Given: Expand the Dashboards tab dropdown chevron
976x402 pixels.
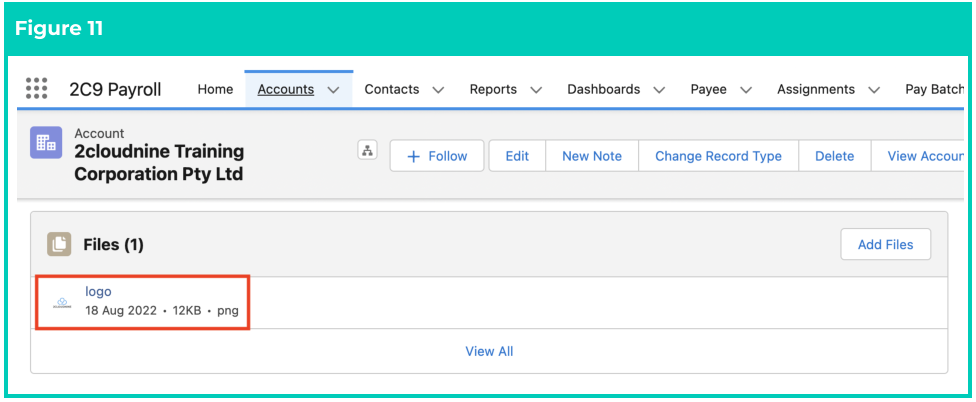Looking at the screenshot, I should pyautogui.click(x=659, y=90).
